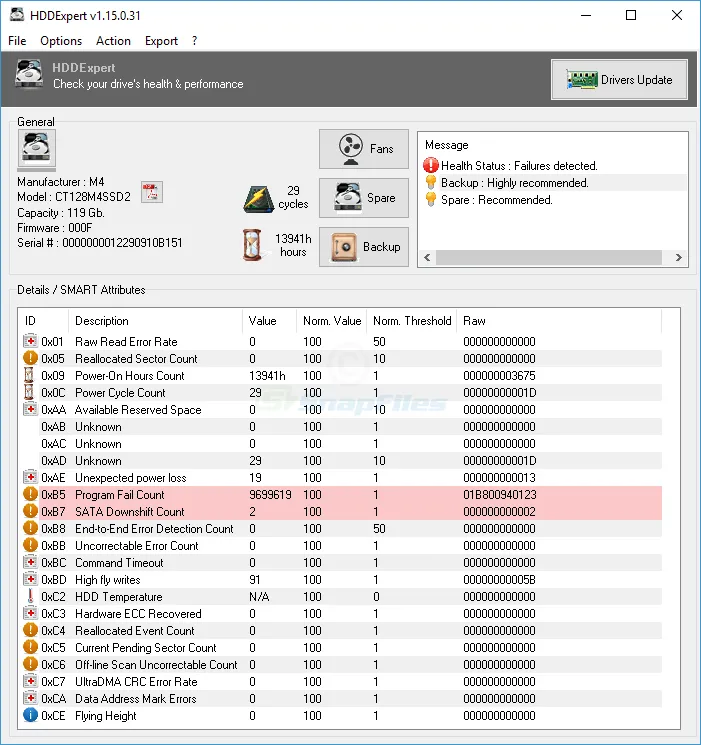Screen dimensions: 701x745
Task: Open the ? help menu
Action: pyautogui.click(x=194, y=41)
